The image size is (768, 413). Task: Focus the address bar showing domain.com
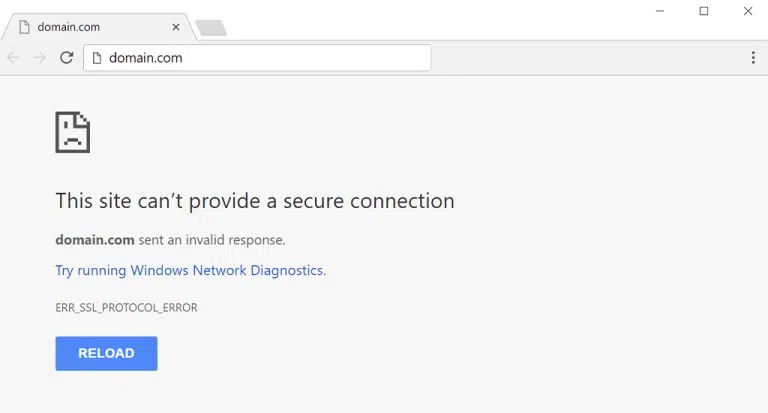(x=260, y=58)
